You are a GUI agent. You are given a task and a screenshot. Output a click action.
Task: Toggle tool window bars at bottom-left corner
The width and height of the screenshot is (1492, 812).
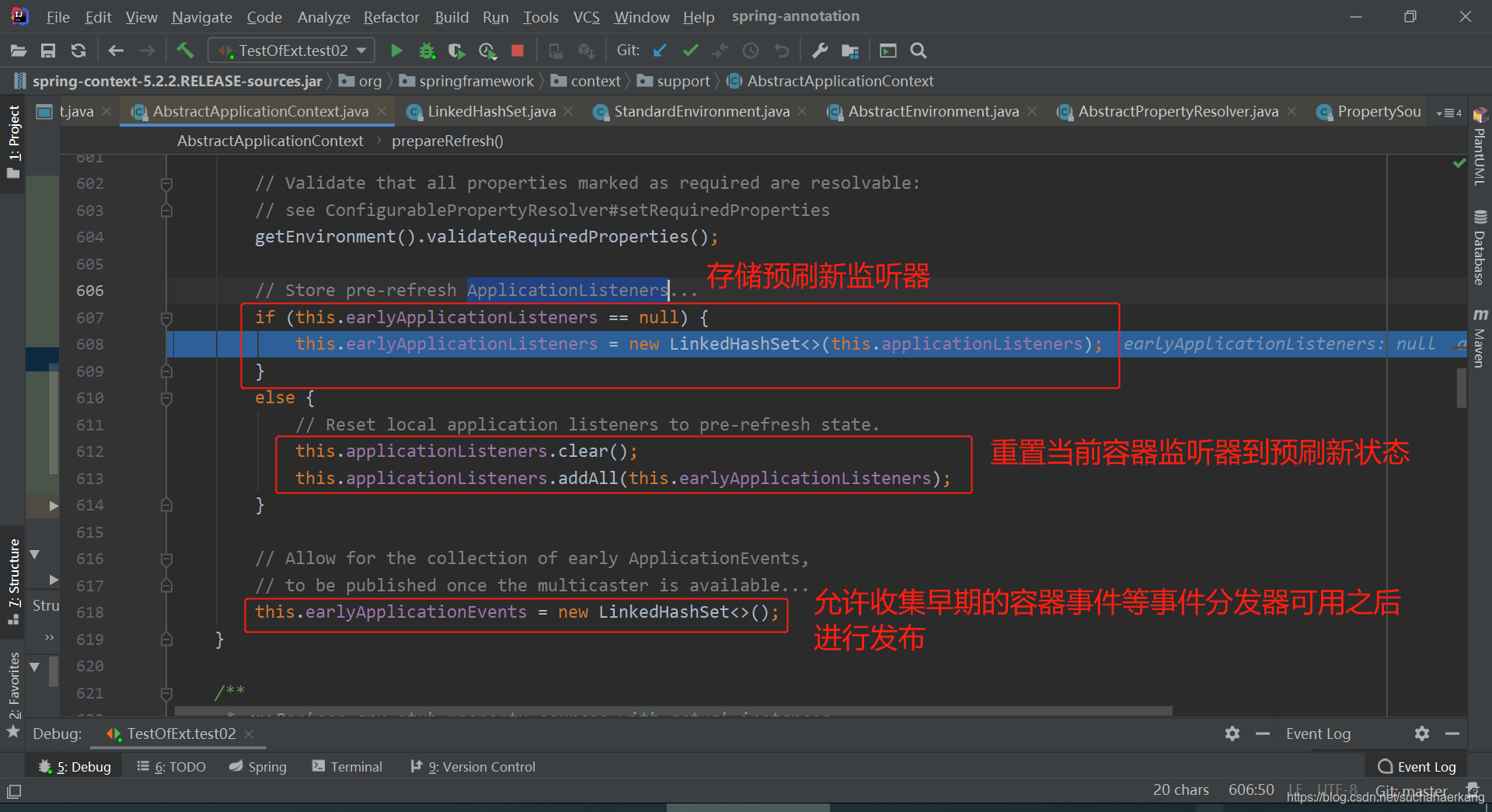[14, 792]
